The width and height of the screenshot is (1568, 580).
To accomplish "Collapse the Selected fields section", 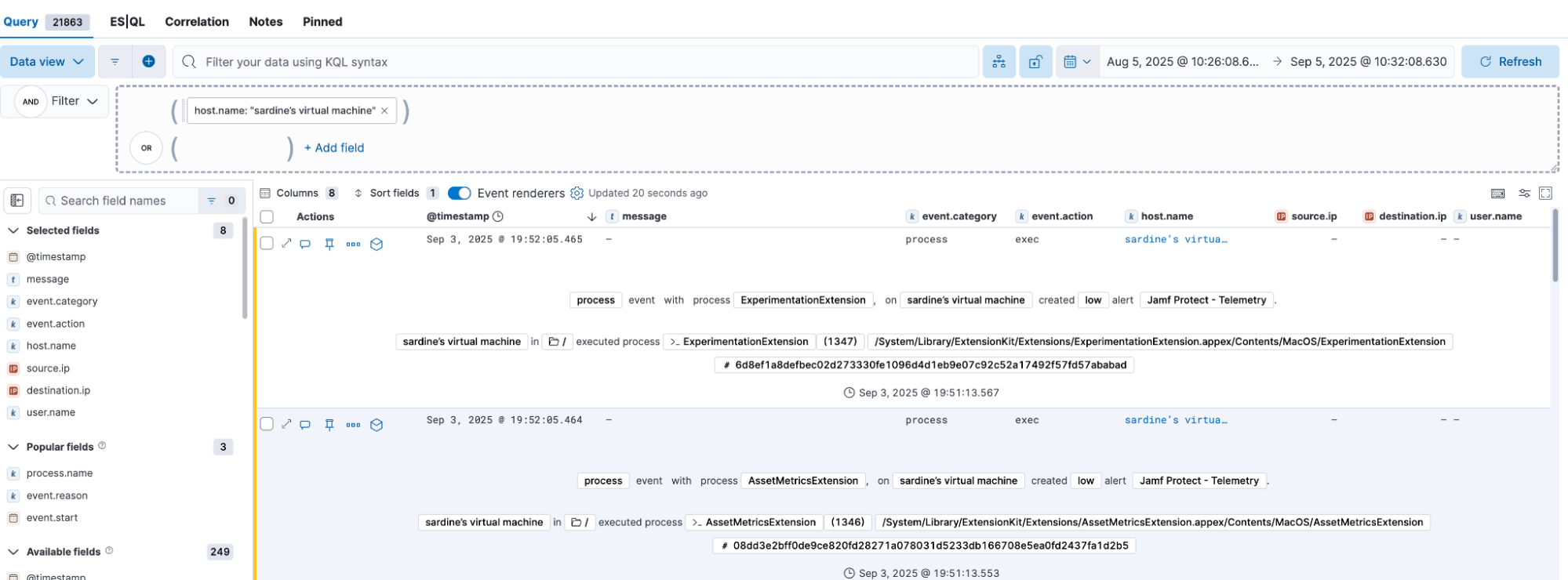I will 13,230.
